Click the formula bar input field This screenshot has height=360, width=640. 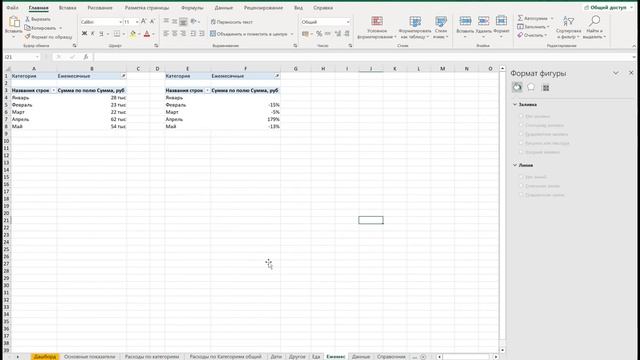coord(361,57)
